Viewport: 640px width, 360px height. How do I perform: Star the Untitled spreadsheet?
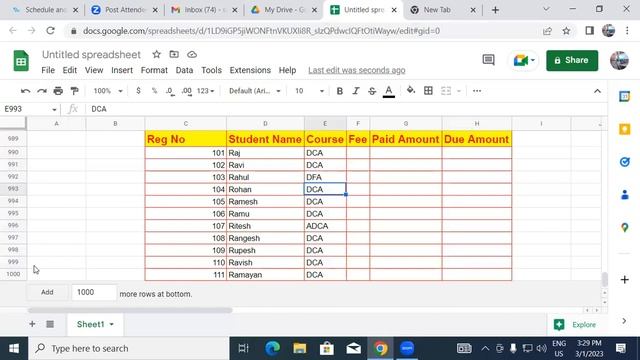(x=156, y=54)
